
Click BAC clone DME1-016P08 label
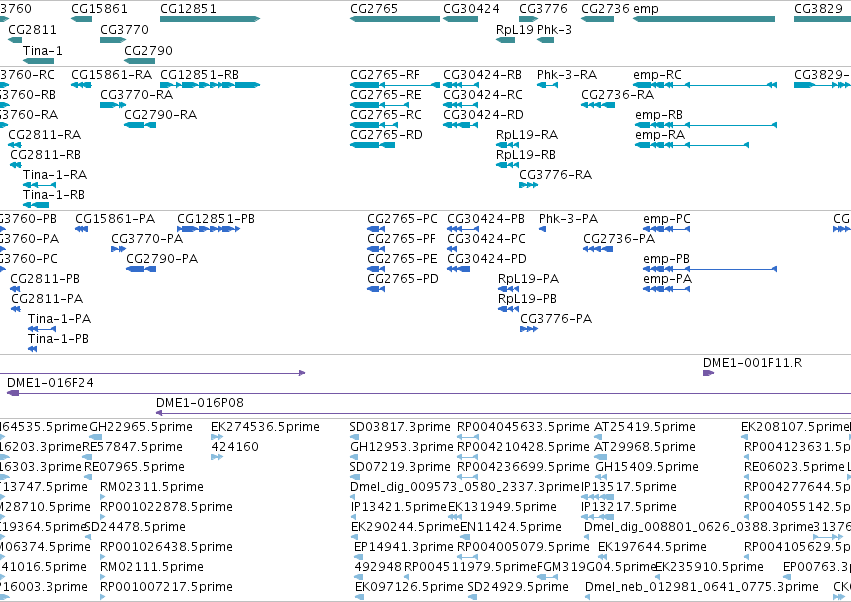[200, 403]
